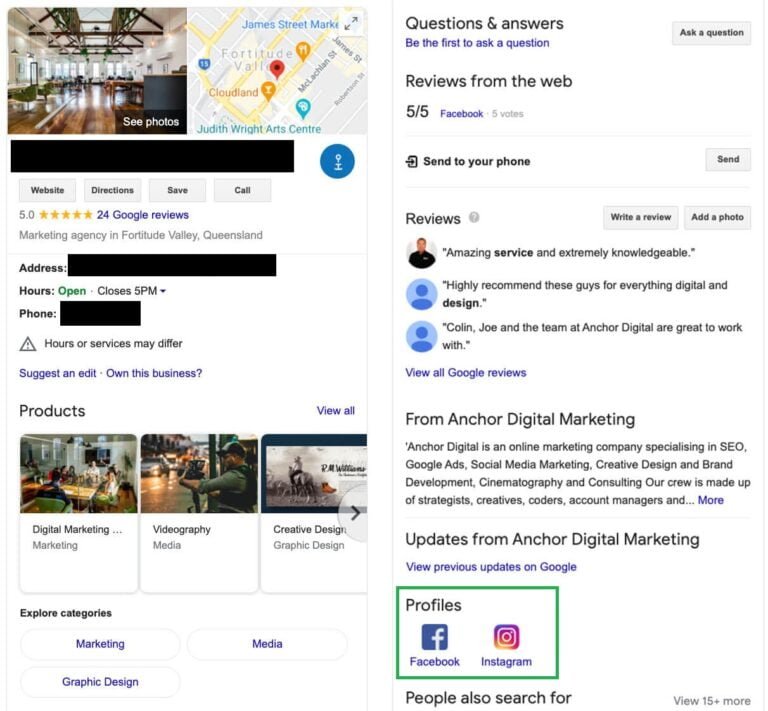This screenshot has height=711, width=768.
Task: Click the Reviews help question mark icon
Action: pyautogui.click(x=474, y=217)
